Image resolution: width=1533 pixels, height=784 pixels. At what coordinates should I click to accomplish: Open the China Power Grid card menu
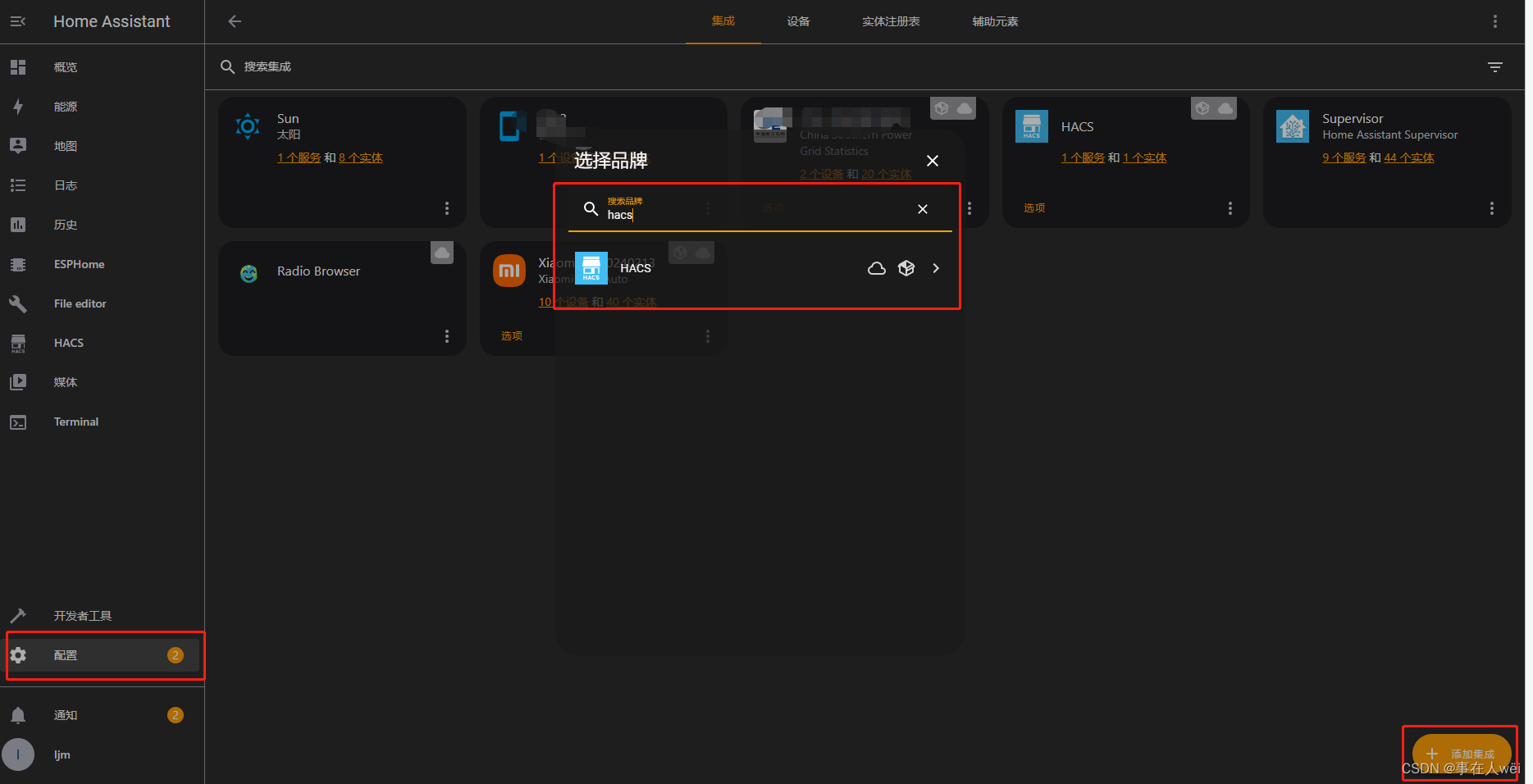(x=970, y=208)
